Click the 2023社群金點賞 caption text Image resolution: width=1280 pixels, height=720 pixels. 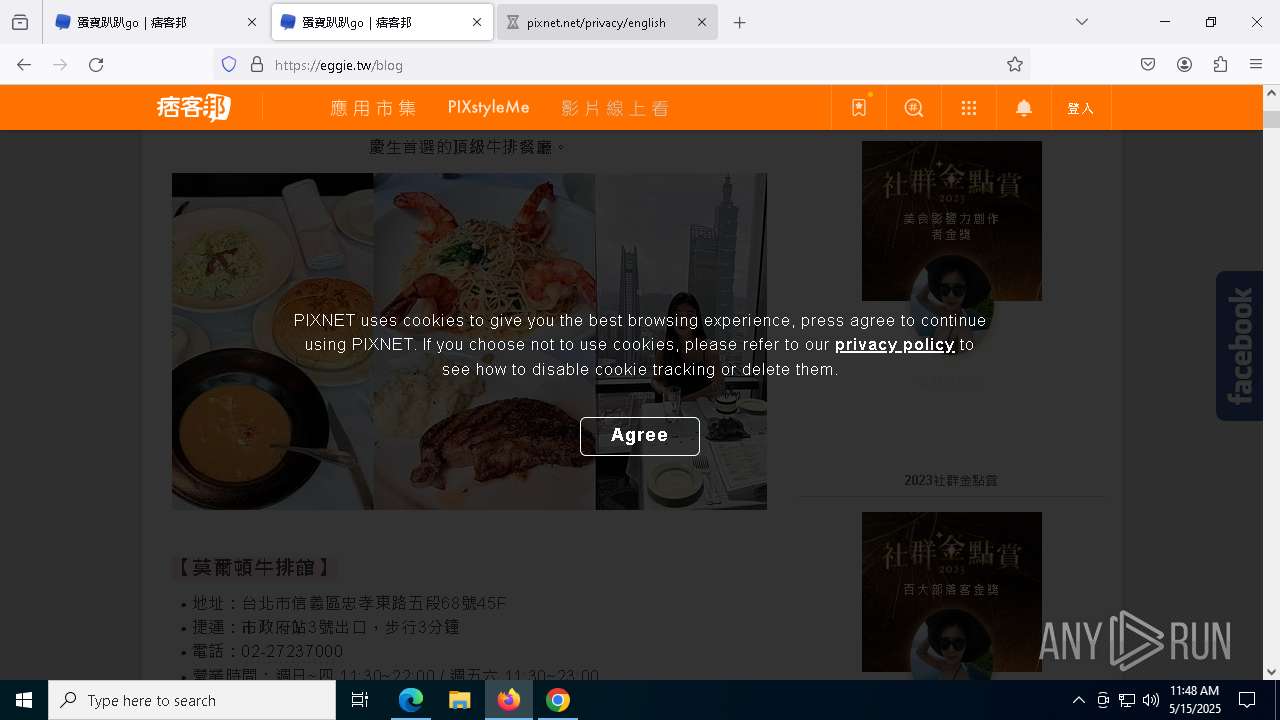pos(951,480)
